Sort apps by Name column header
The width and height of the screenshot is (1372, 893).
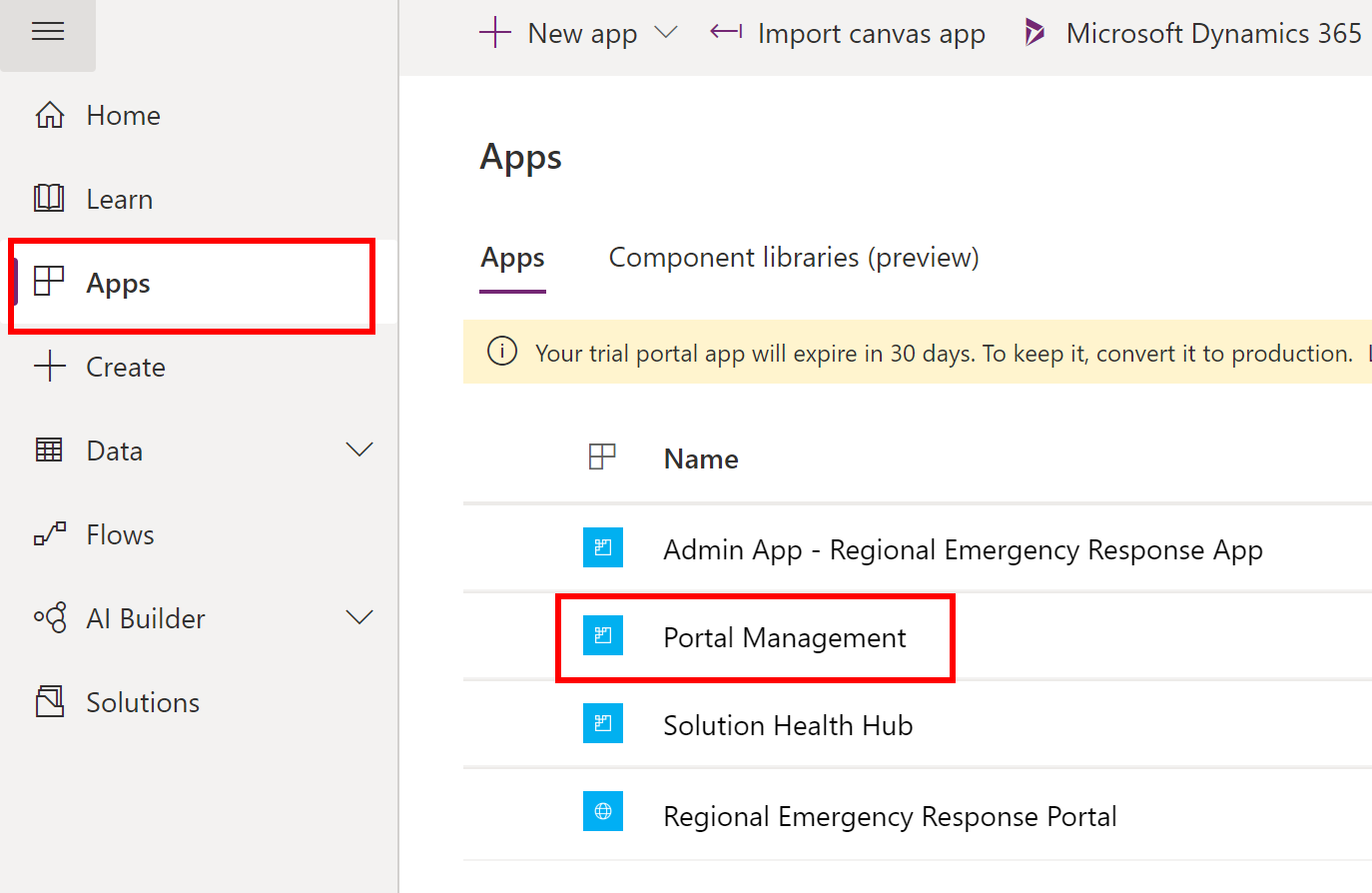tap(701, 458)
